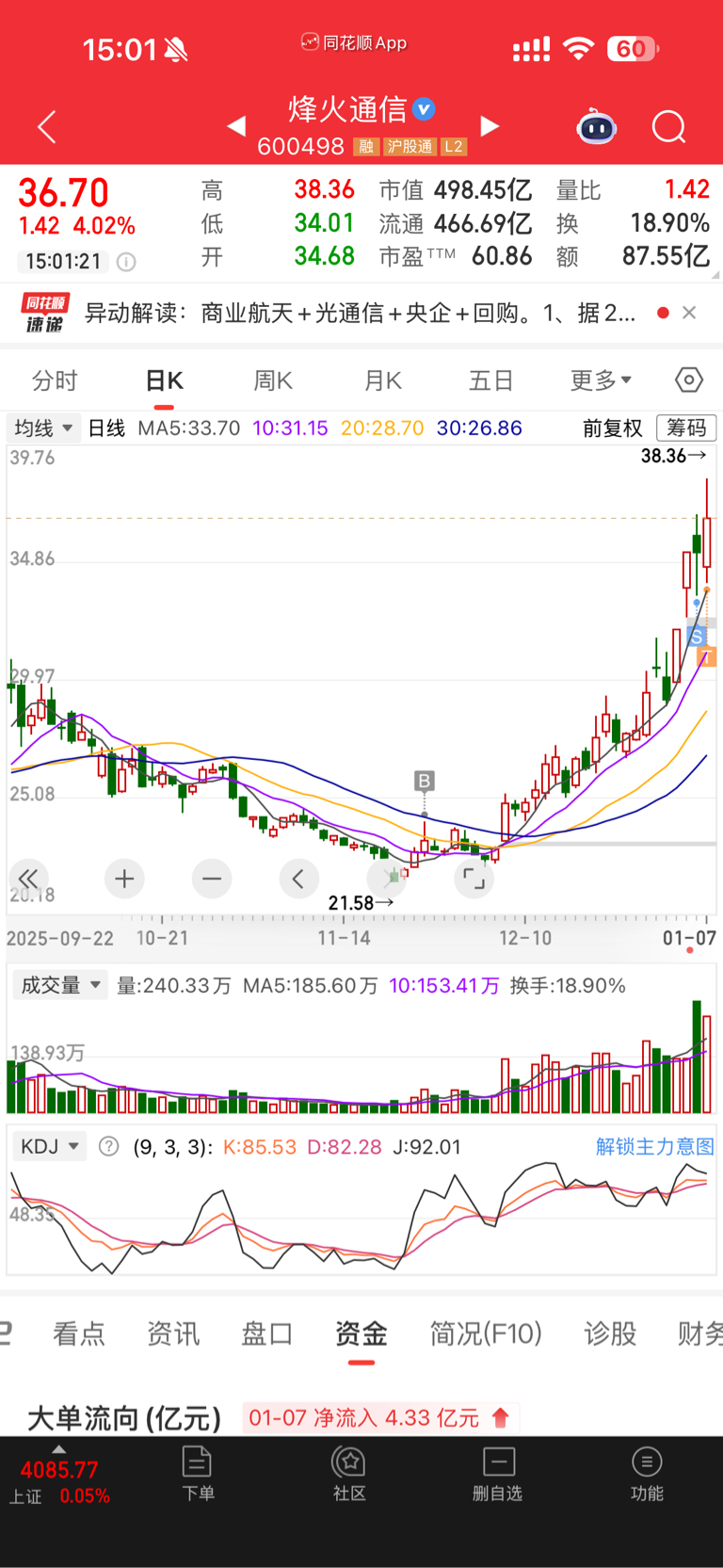Screen dimensions: 723x1568
Task: Tap verified checkmark next to 烽火通信
Action: click(425, 109)
